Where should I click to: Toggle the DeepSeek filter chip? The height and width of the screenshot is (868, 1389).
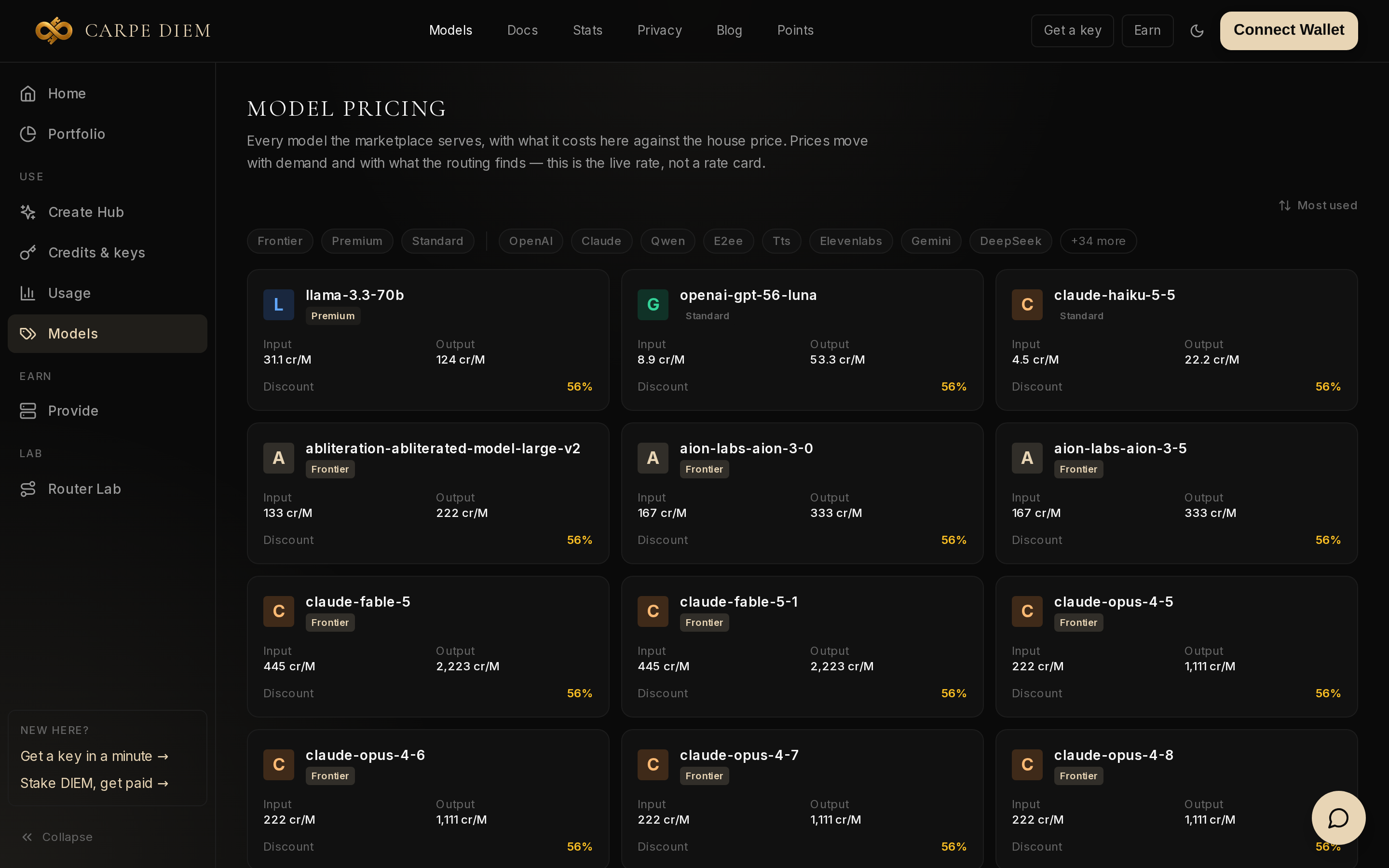pos(1010,241)
